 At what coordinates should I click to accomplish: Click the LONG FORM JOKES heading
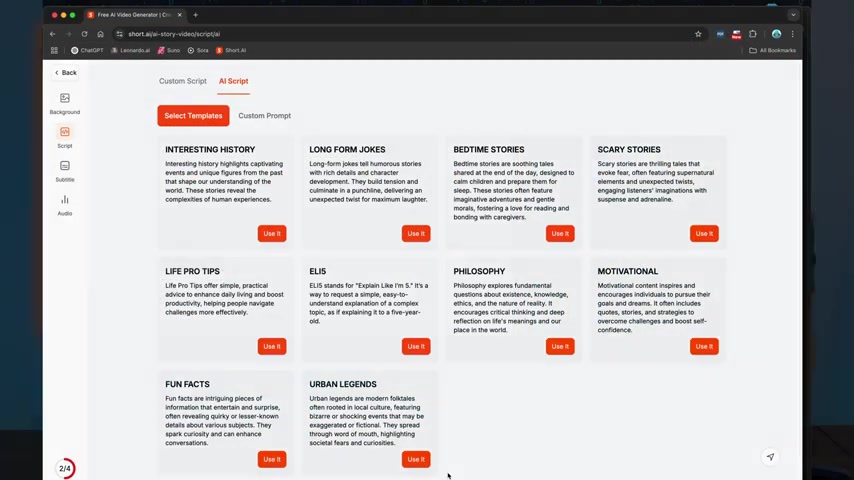point(347,149)
